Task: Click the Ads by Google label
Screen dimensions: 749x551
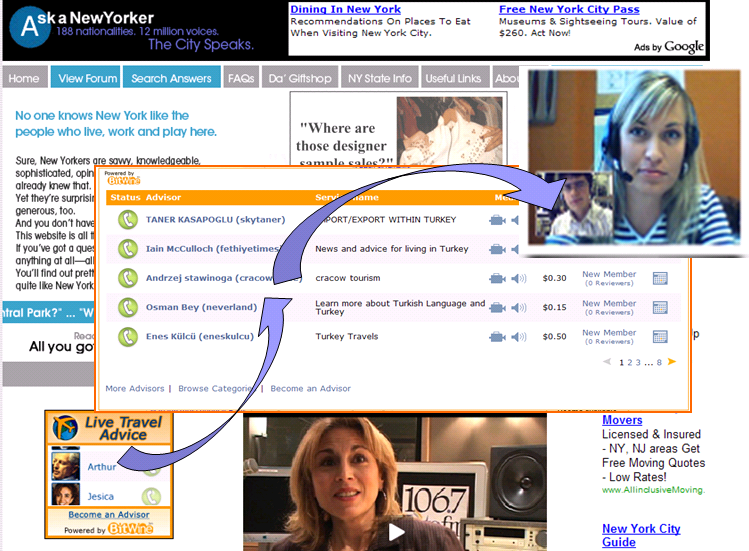Action: click(x=669, y=46)
